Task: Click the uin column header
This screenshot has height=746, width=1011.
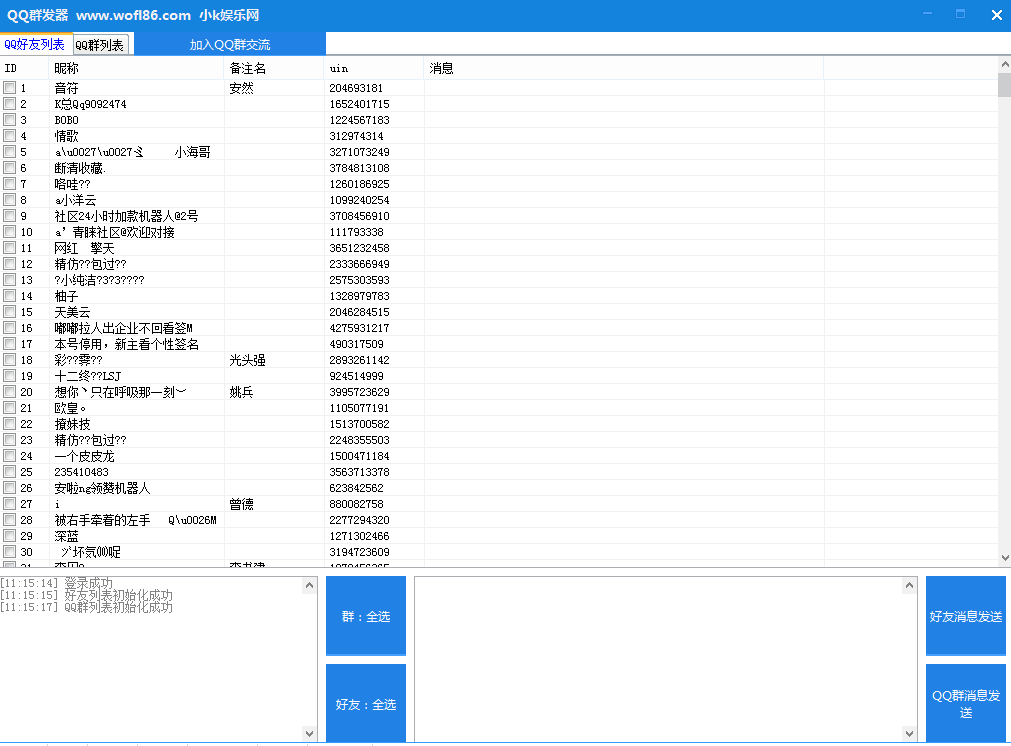Action: tap(374, 68)
